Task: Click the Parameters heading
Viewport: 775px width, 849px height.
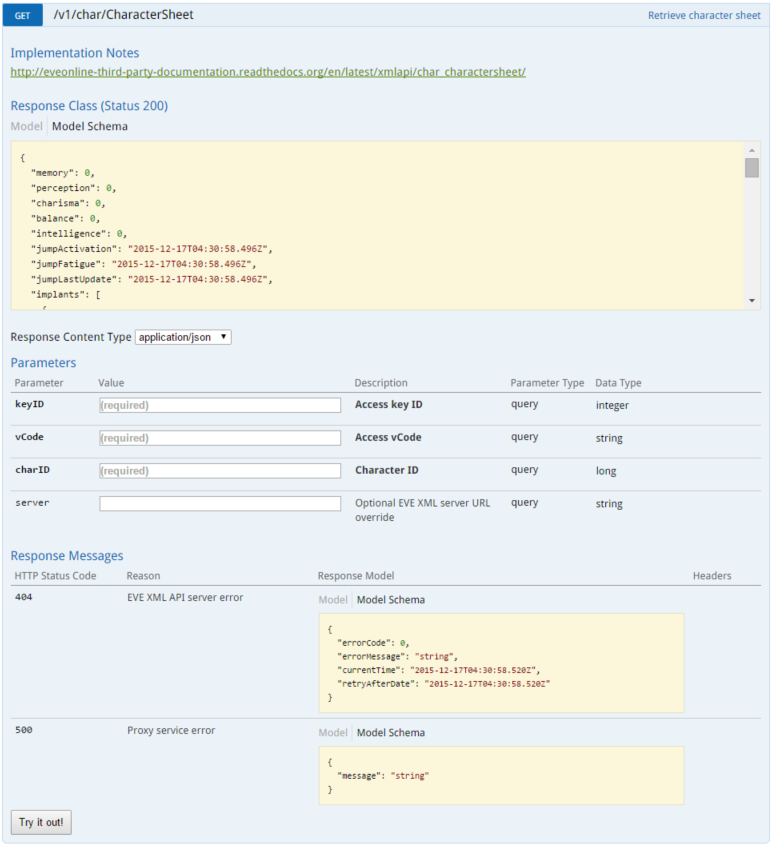Action: [43, 363]
